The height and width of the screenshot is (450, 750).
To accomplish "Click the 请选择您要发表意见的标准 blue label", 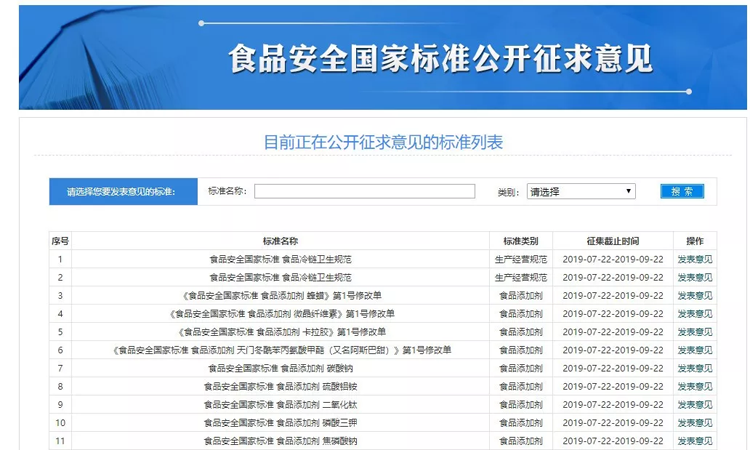I will 121,192.
